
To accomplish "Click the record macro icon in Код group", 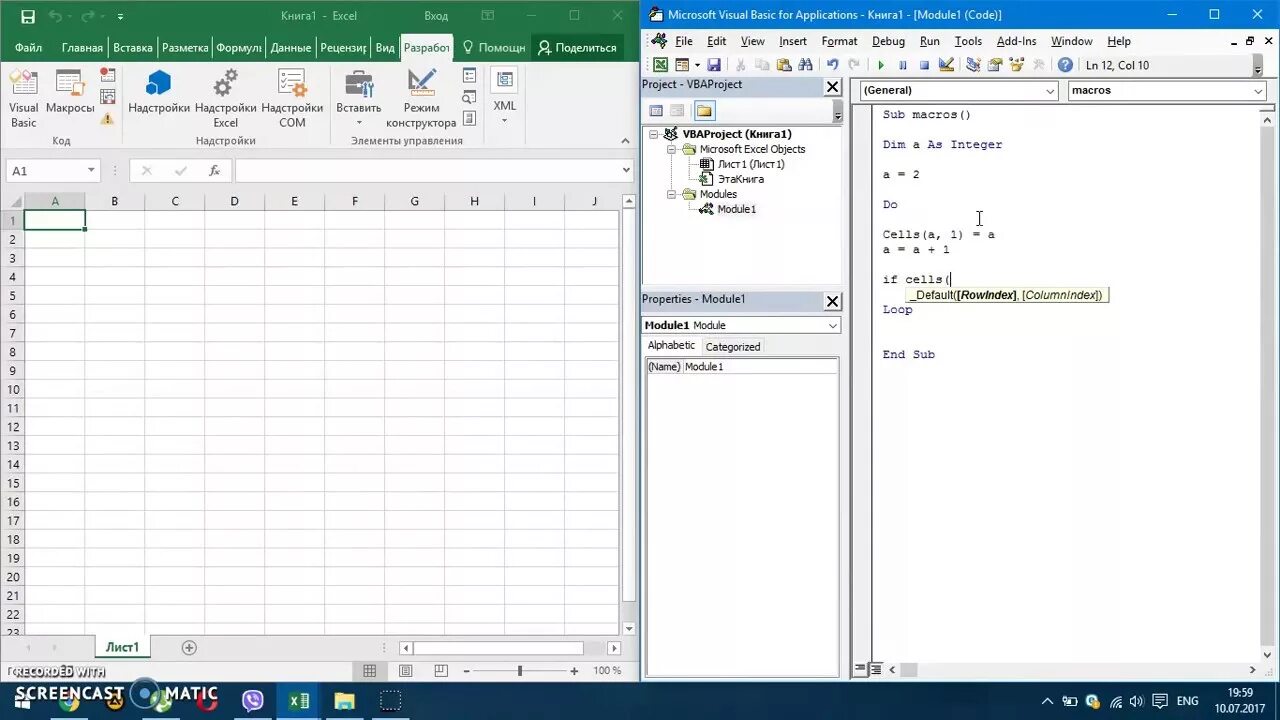I will 108,76.
